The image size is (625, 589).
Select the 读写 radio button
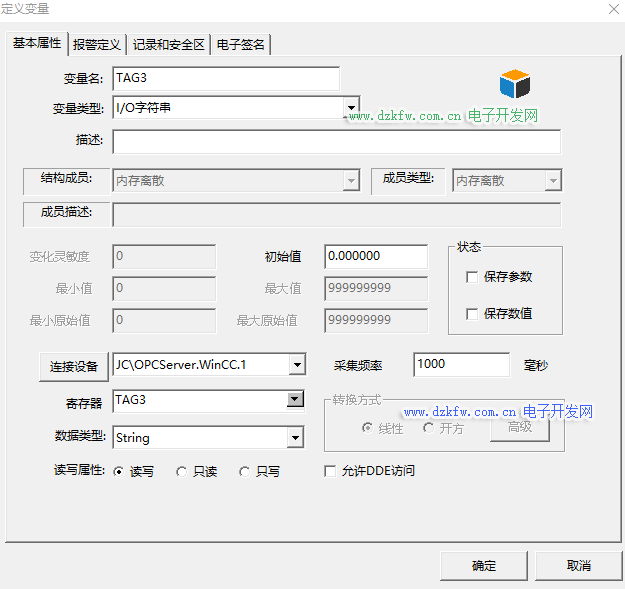pos(119,472)
